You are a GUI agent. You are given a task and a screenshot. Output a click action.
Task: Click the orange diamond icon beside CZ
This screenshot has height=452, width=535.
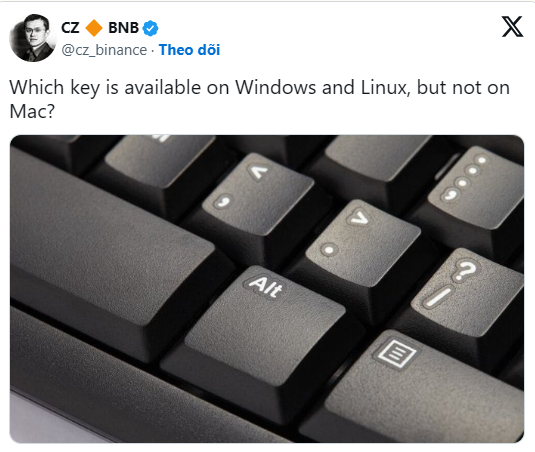pyautogui.click(x=94, y=28)
